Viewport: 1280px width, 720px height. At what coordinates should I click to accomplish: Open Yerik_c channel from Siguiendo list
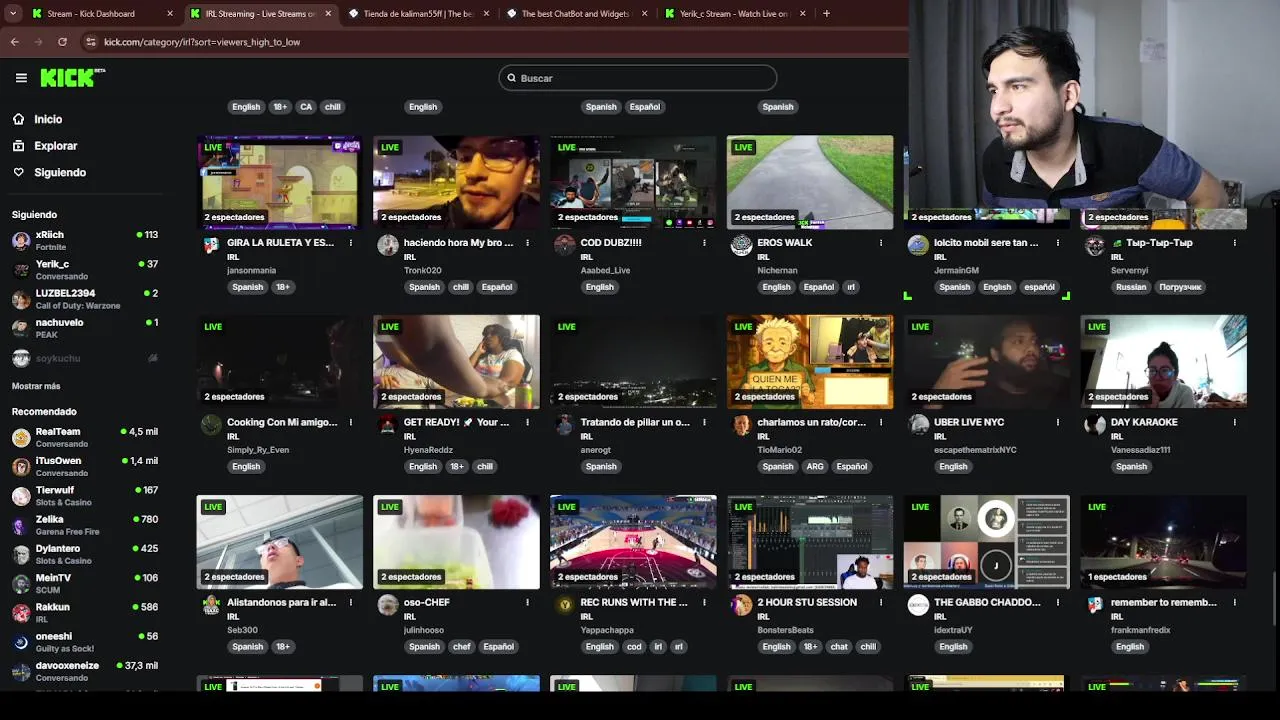tap(85, 270)
